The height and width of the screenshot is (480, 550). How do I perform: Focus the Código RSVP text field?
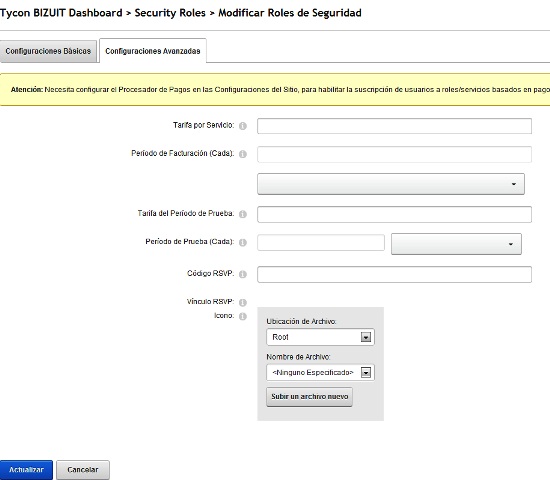pos(394,274)
